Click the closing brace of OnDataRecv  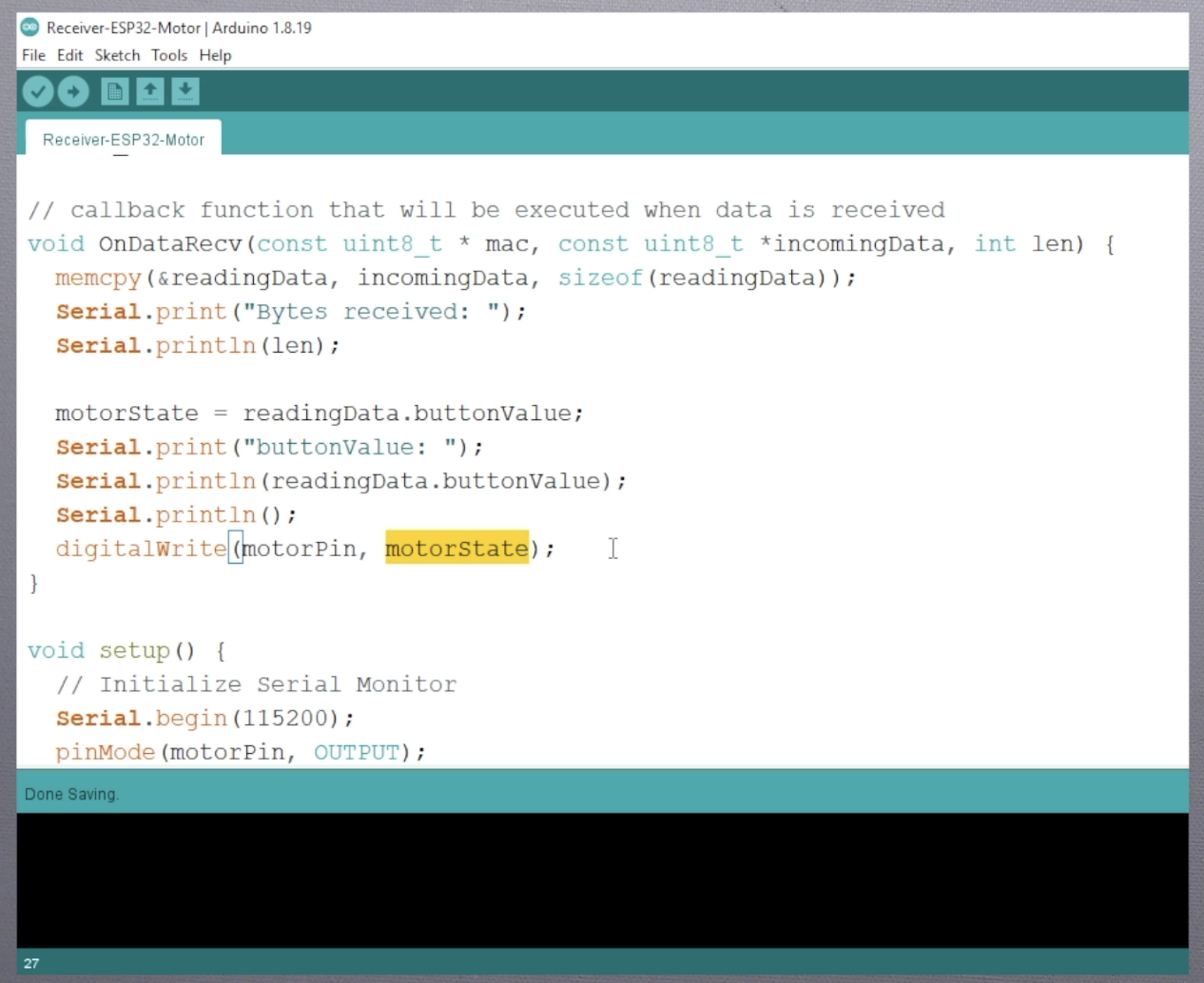(x=33, y=583)
